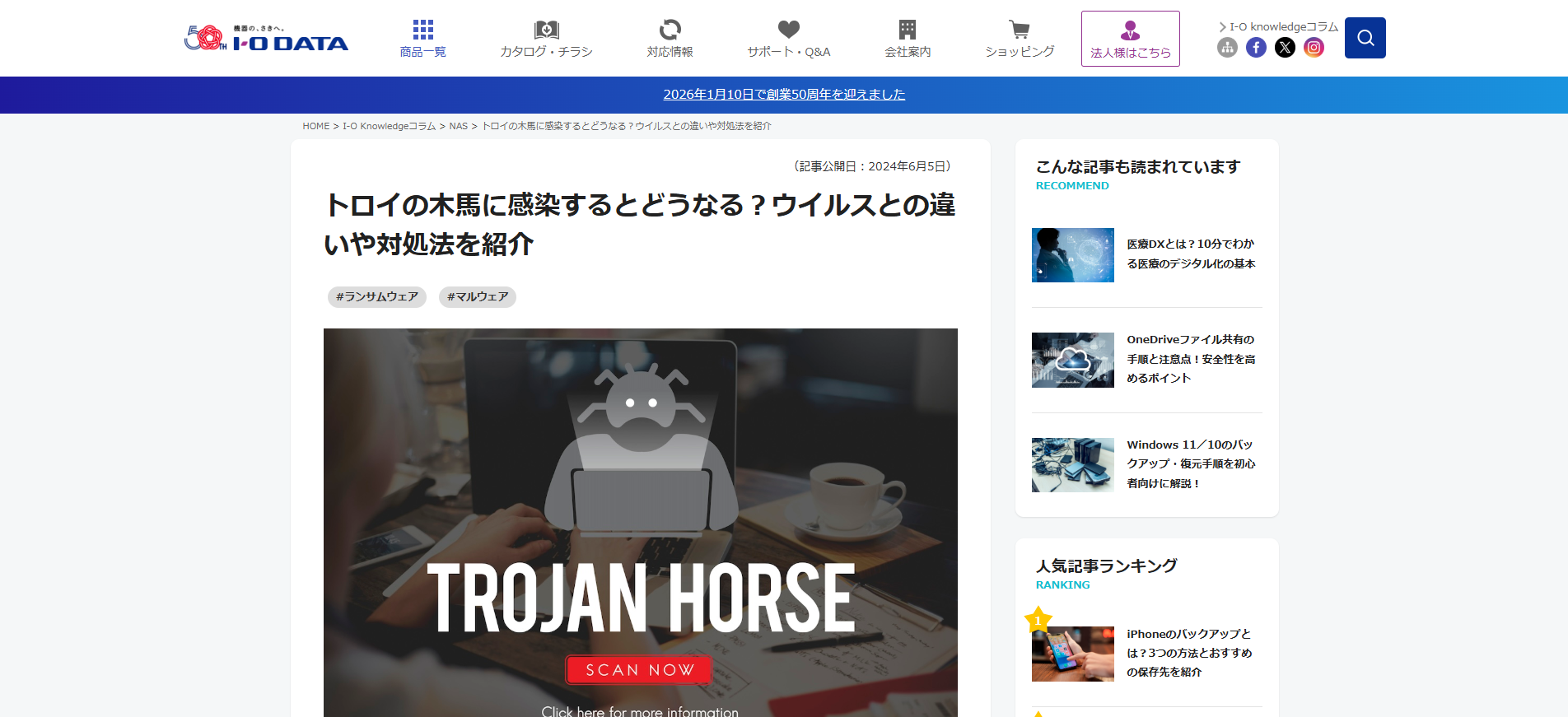Click the blue search button
Image resolution: width=1568 pixels, height=717 pixels.
(1365, 38)
